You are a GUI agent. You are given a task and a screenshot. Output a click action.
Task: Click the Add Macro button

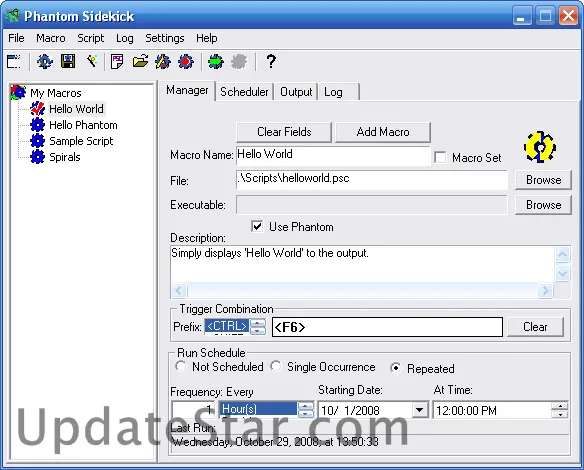pos(383,132)
